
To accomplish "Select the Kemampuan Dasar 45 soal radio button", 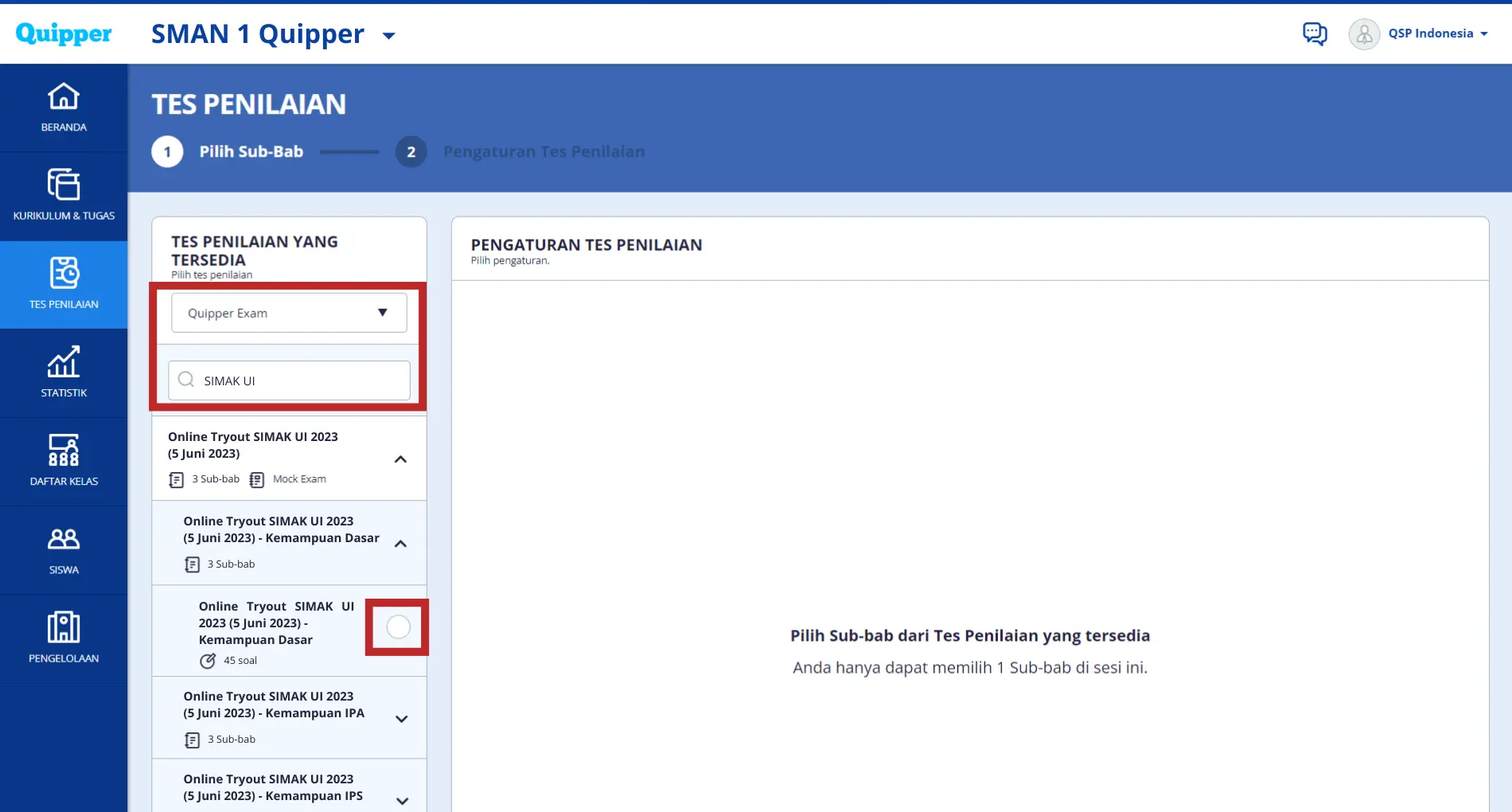I will point(399,627).
